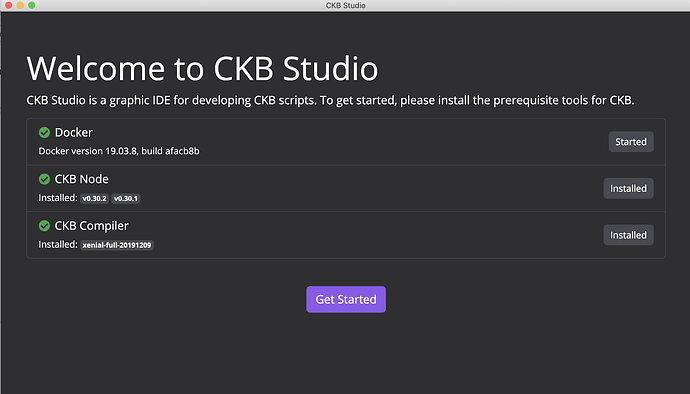Click the Welcome to CKB Studio title
The height and width of the screenshot is (394, 690).
coord(202,69)
